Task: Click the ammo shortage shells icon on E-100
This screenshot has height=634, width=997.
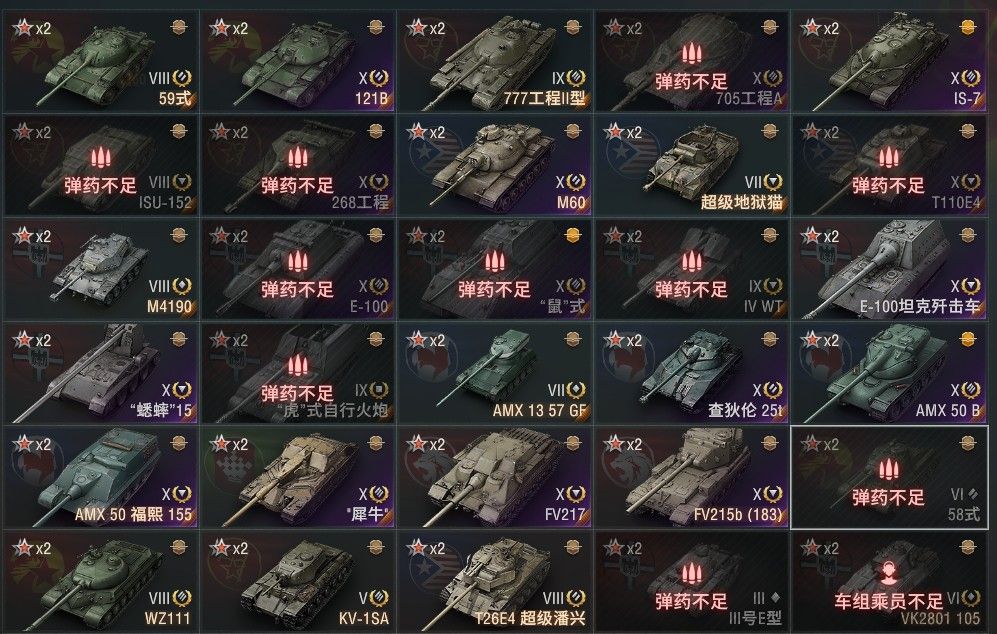Action: (x=298, y=261)
